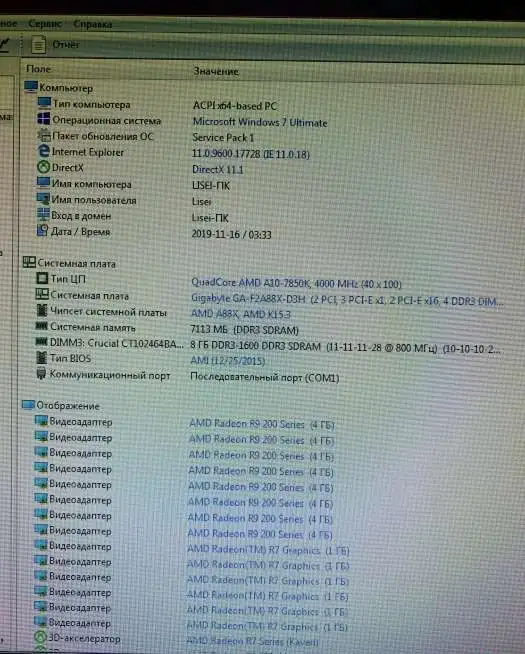Image resolution: width=525 pixels, height=654 pixels.
Task: Click the 3D-акселератор row icon
Action: click(40, 637)
